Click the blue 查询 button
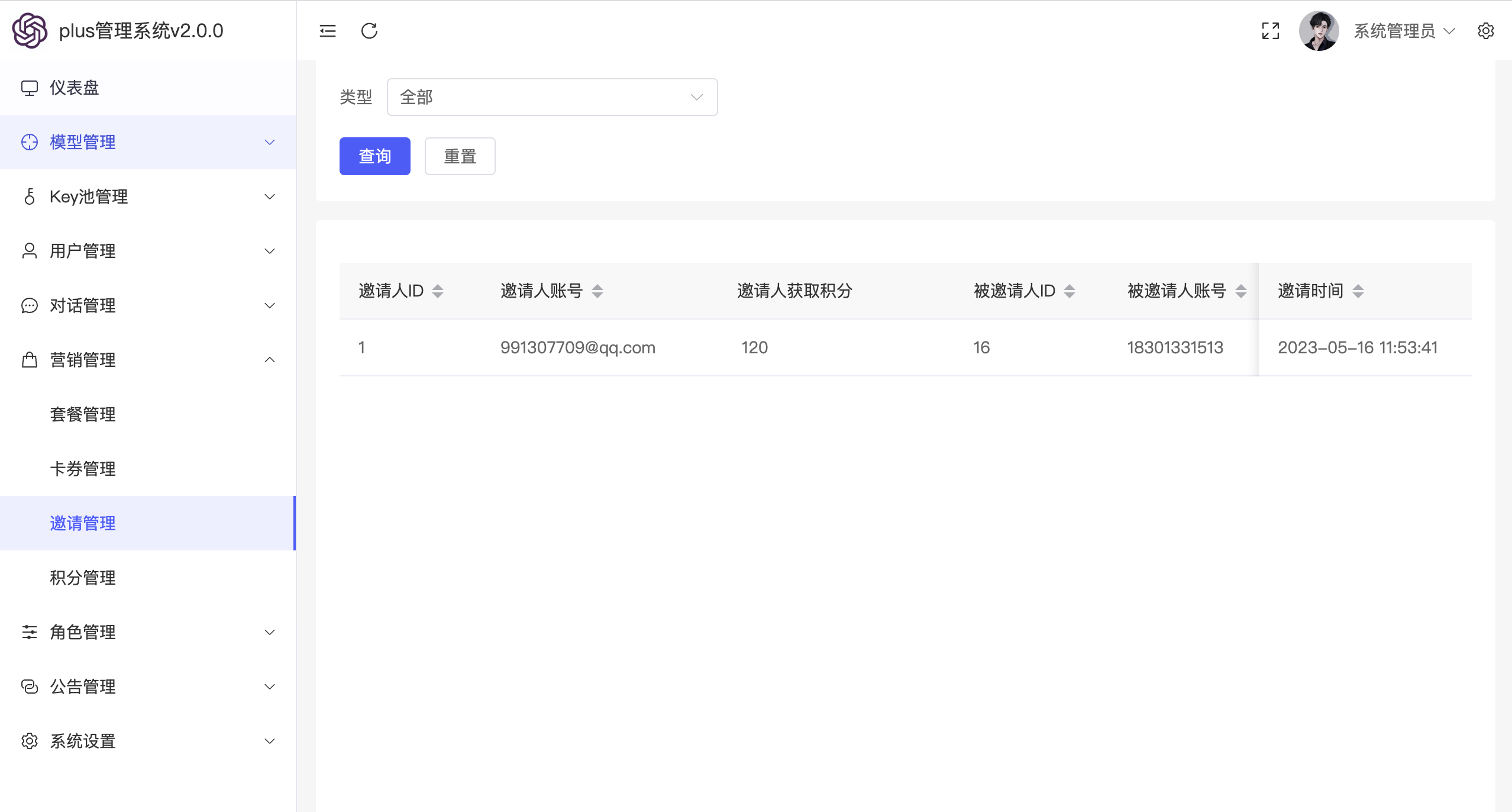 [374, 156]
